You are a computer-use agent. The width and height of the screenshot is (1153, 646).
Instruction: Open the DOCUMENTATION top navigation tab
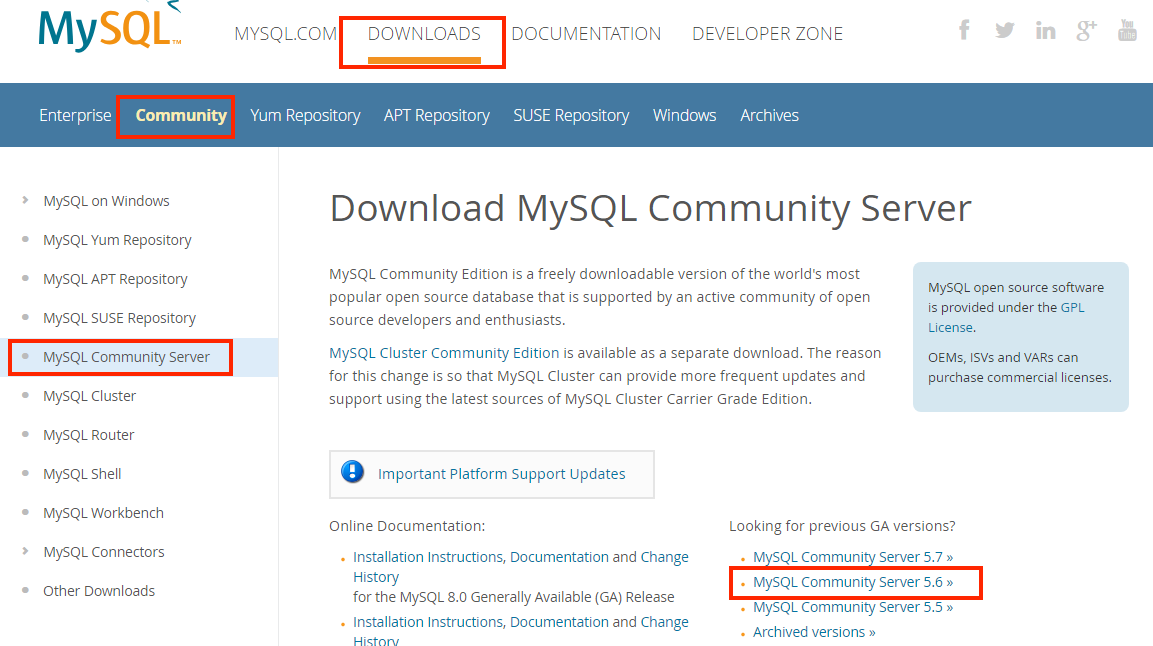pyautogui.click(x=586, y=34)
